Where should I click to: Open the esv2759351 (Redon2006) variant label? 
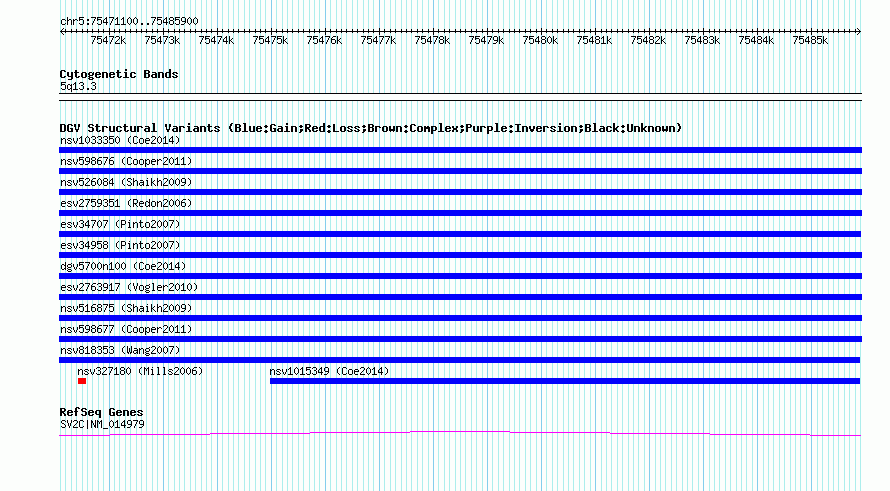coord(126,203)
